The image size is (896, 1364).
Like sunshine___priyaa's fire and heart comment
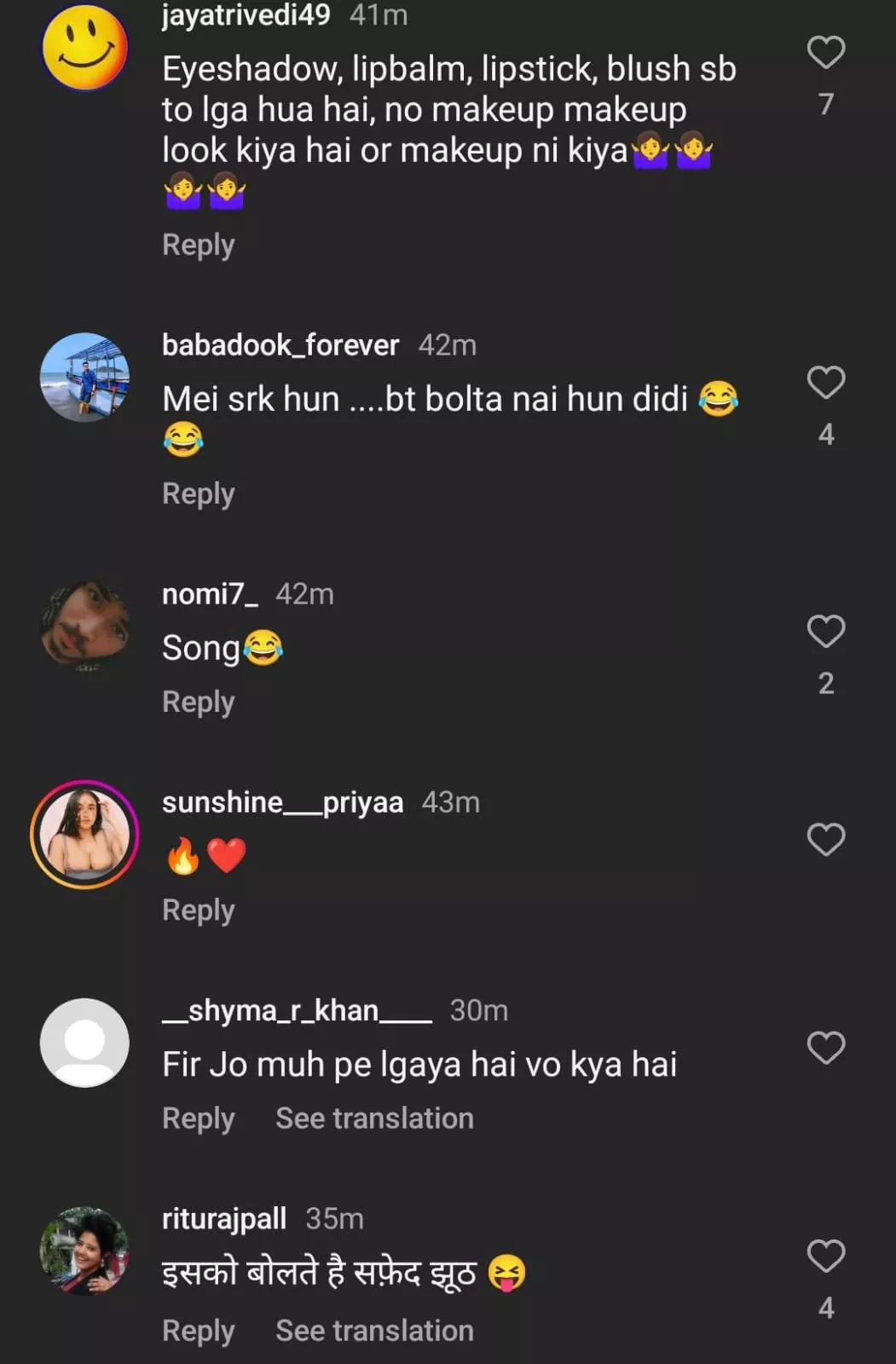click(x=825, y=840)
